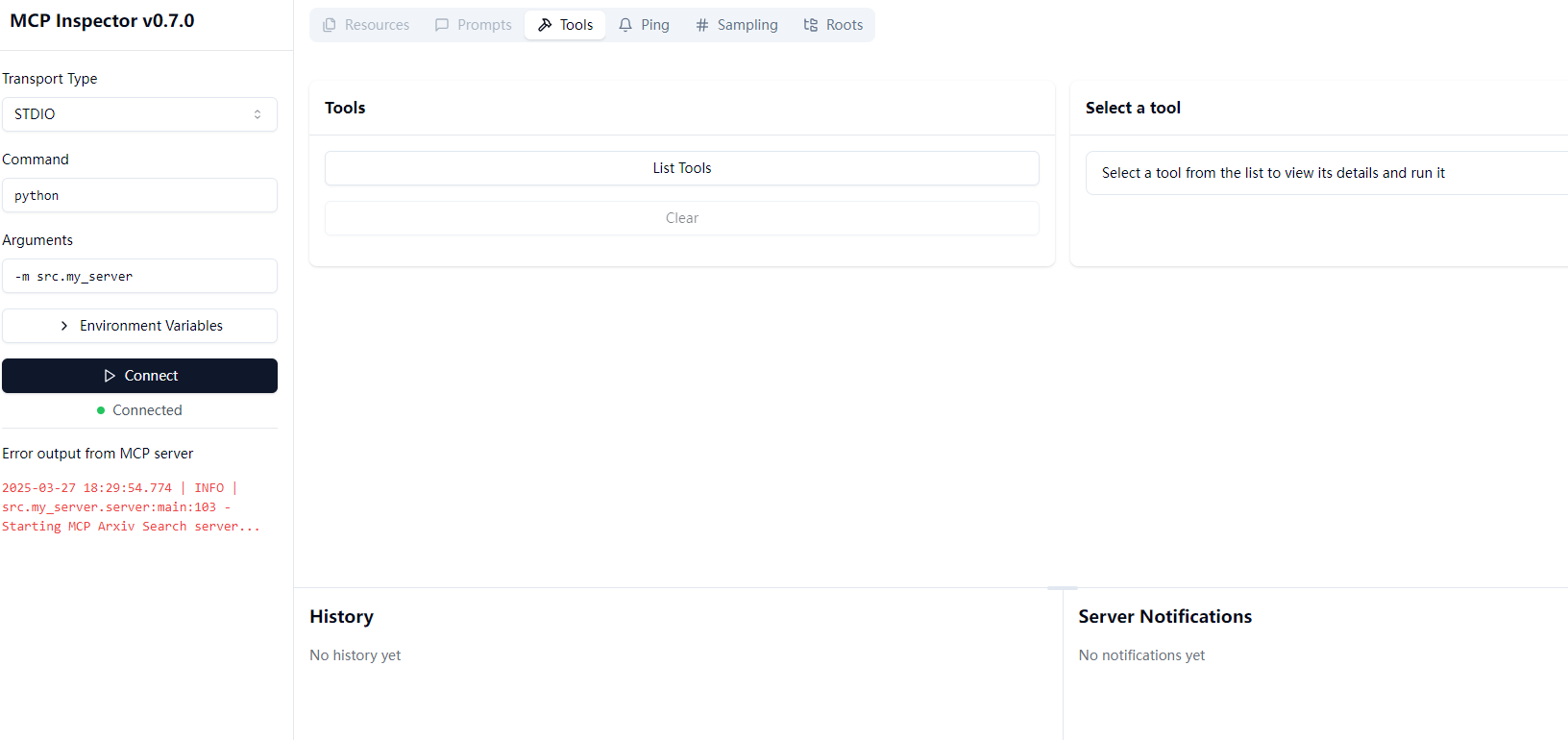Grab the pane resize handle above History
Viewport: 1568px width, 740px height.
pos(1062,587)
